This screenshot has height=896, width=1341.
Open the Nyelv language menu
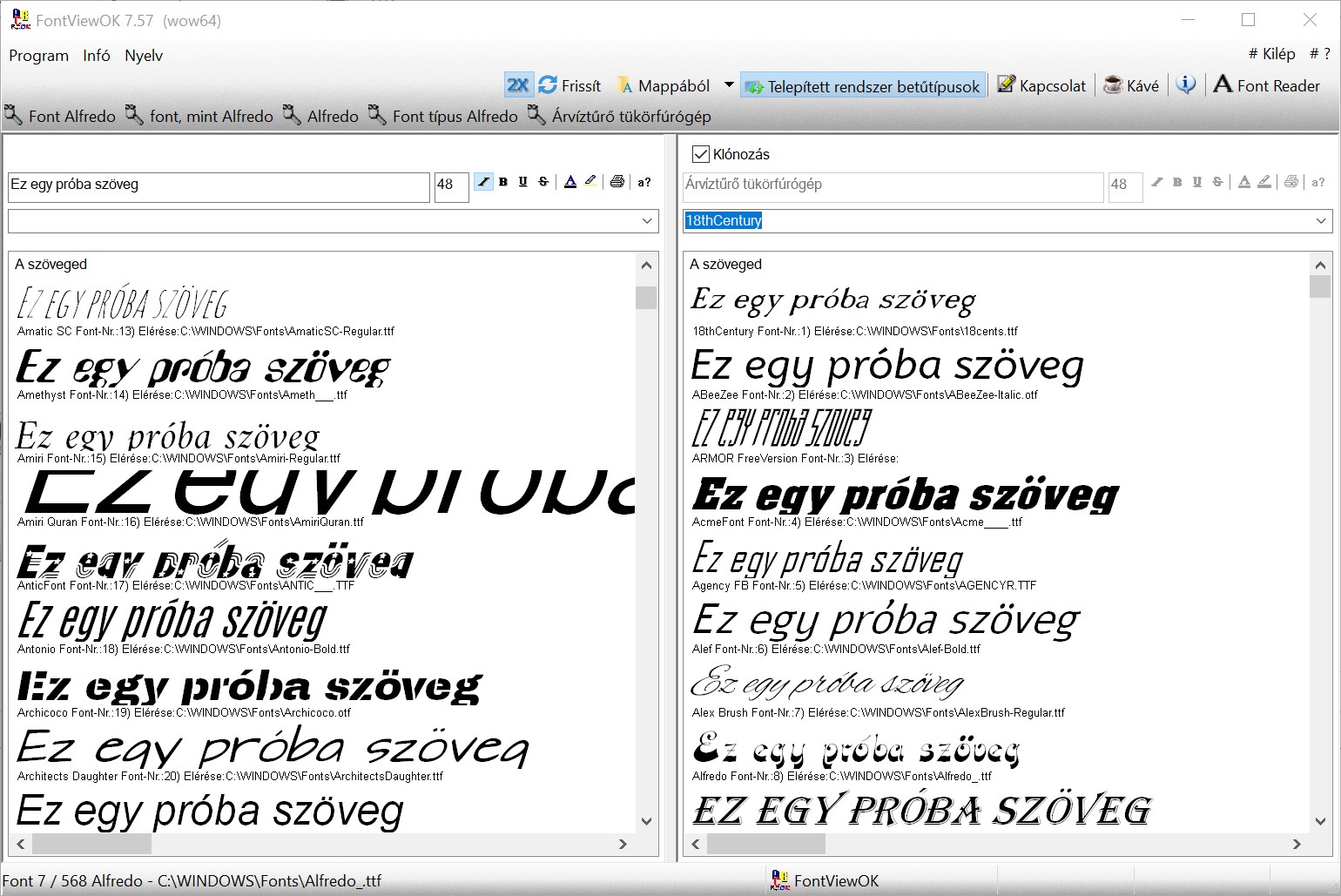pyautogui.click(x=144, y=56)
